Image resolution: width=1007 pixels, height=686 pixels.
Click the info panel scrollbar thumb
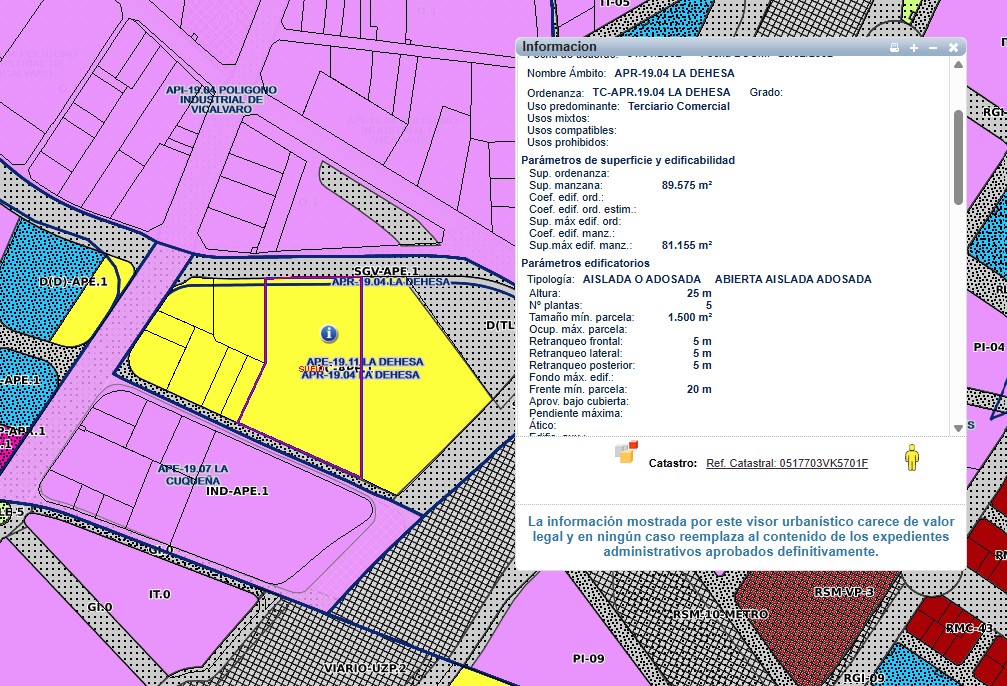pos(958,155)
